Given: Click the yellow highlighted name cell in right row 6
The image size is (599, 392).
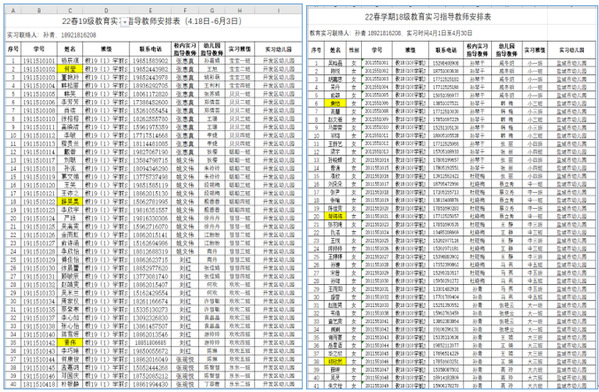Looking at the screenshot, I should pos(335,103).
